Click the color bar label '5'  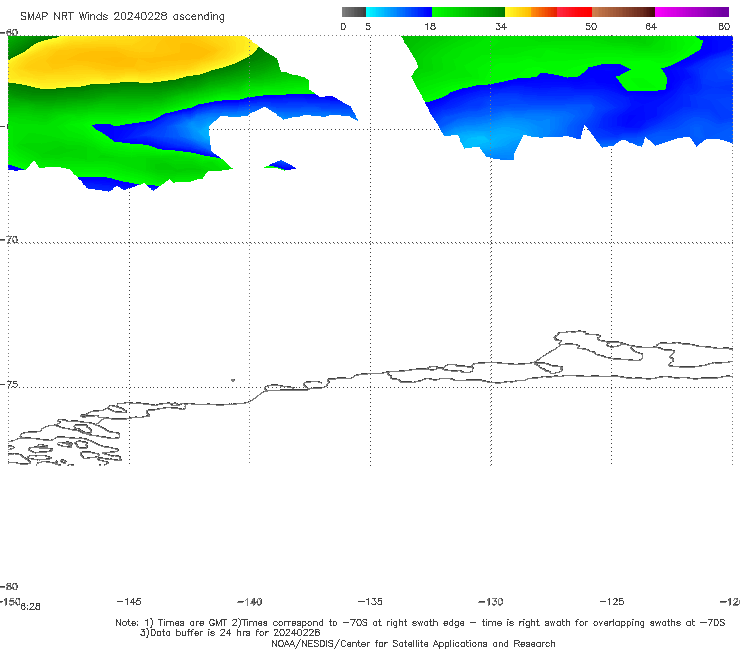(x=368, y=27)
